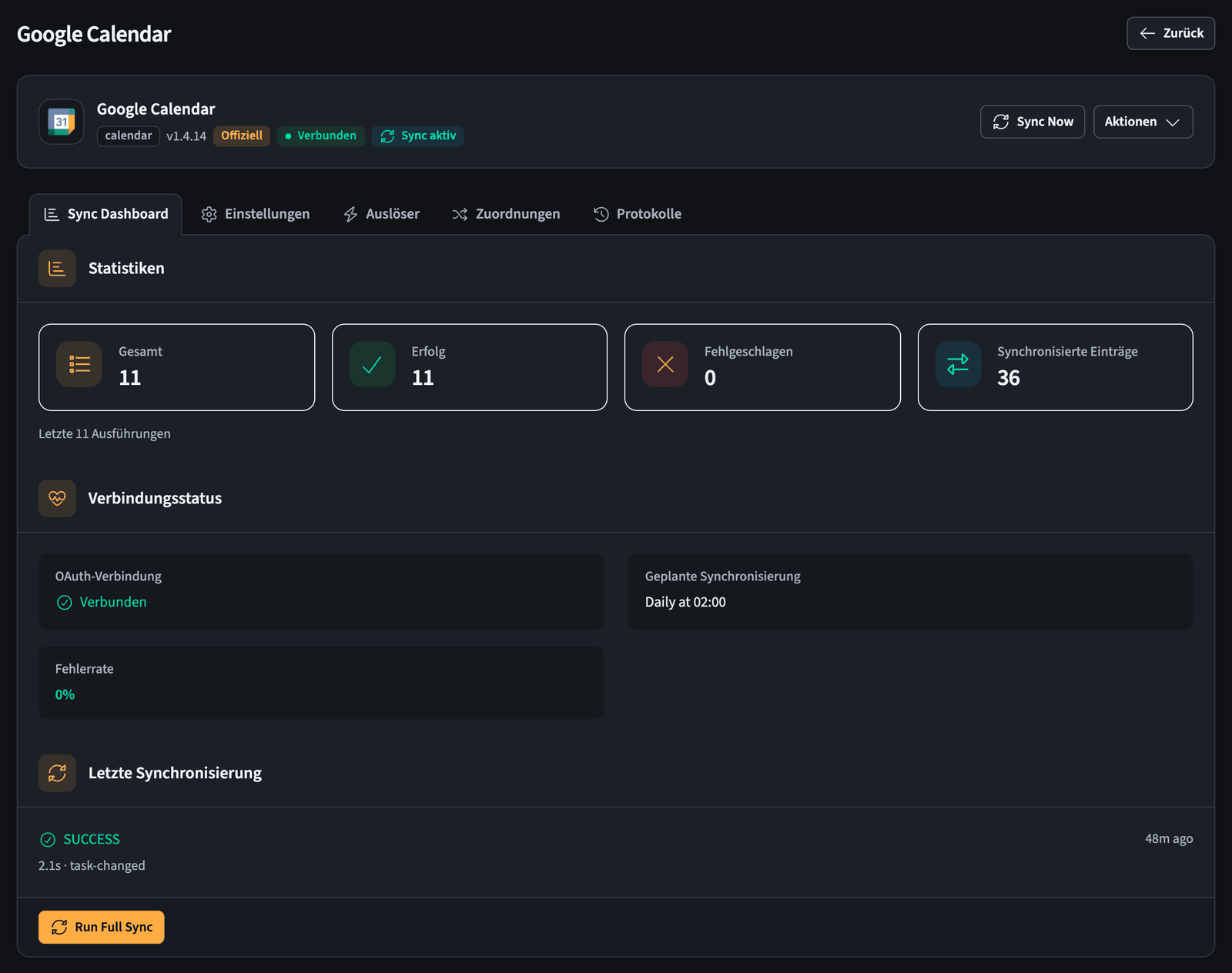Select the Zuordnungen tab
The width and height of the screenshot is (1232, 973).
pos(506,214)
